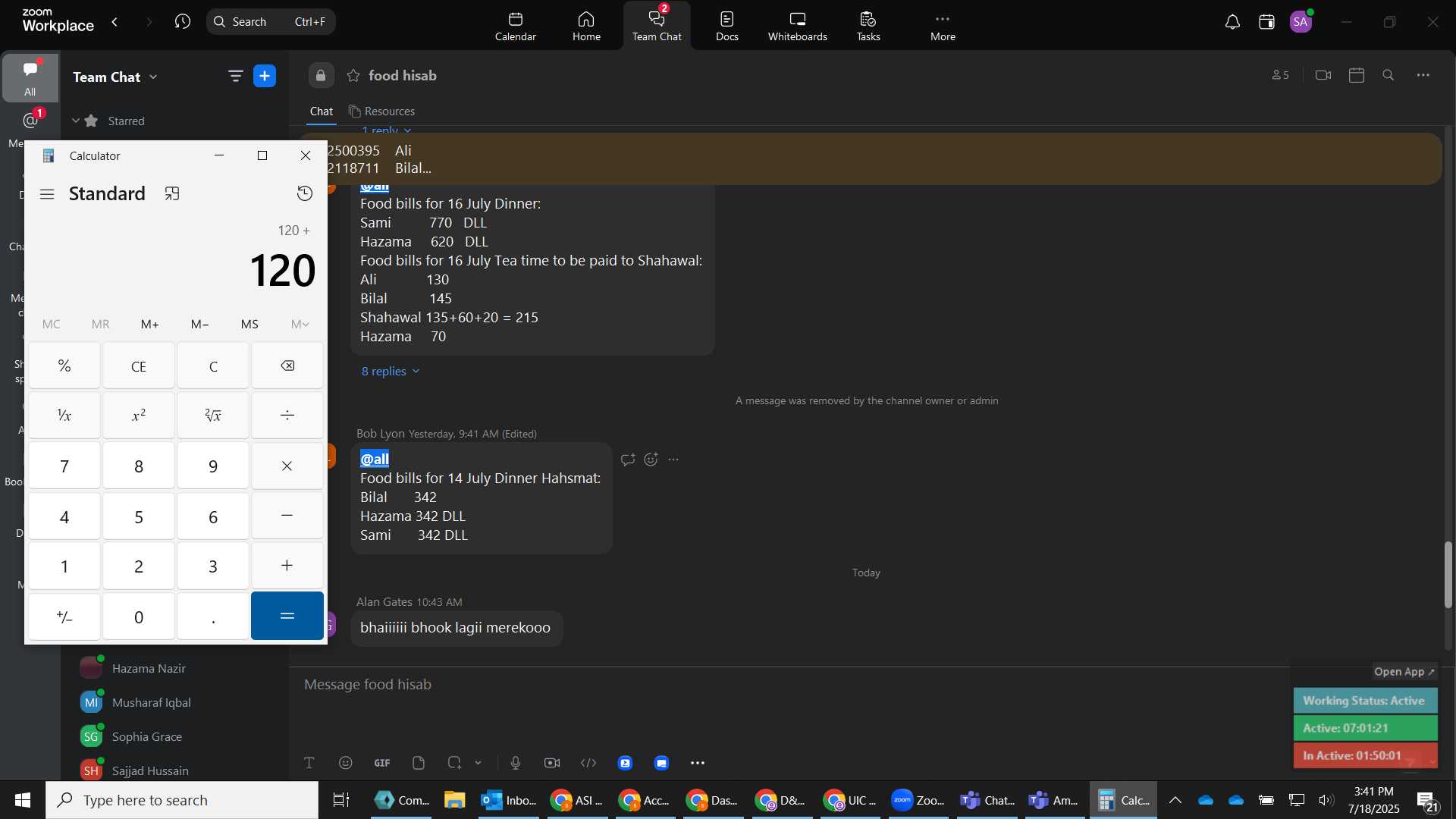
Task: Show hidden system tray icons
Action: point(1175,800)
